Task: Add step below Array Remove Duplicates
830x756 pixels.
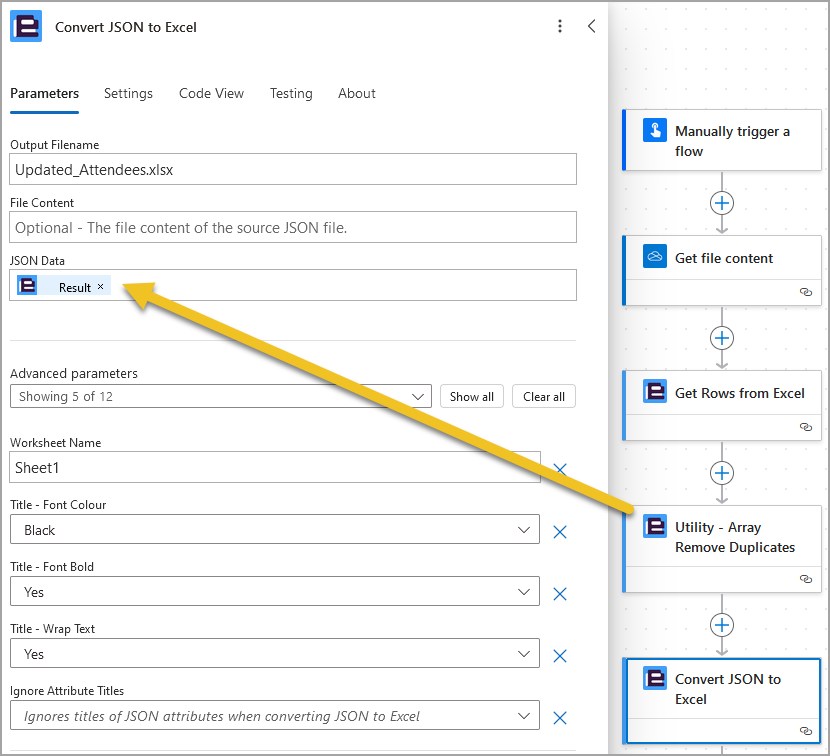Action: point(721,625)
